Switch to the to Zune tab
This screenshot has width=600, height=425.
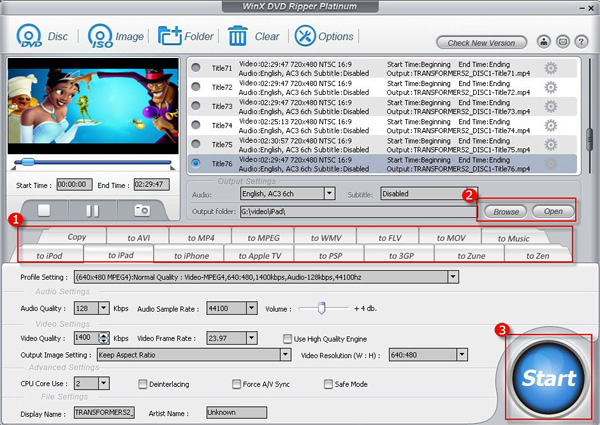pos(471,256)
